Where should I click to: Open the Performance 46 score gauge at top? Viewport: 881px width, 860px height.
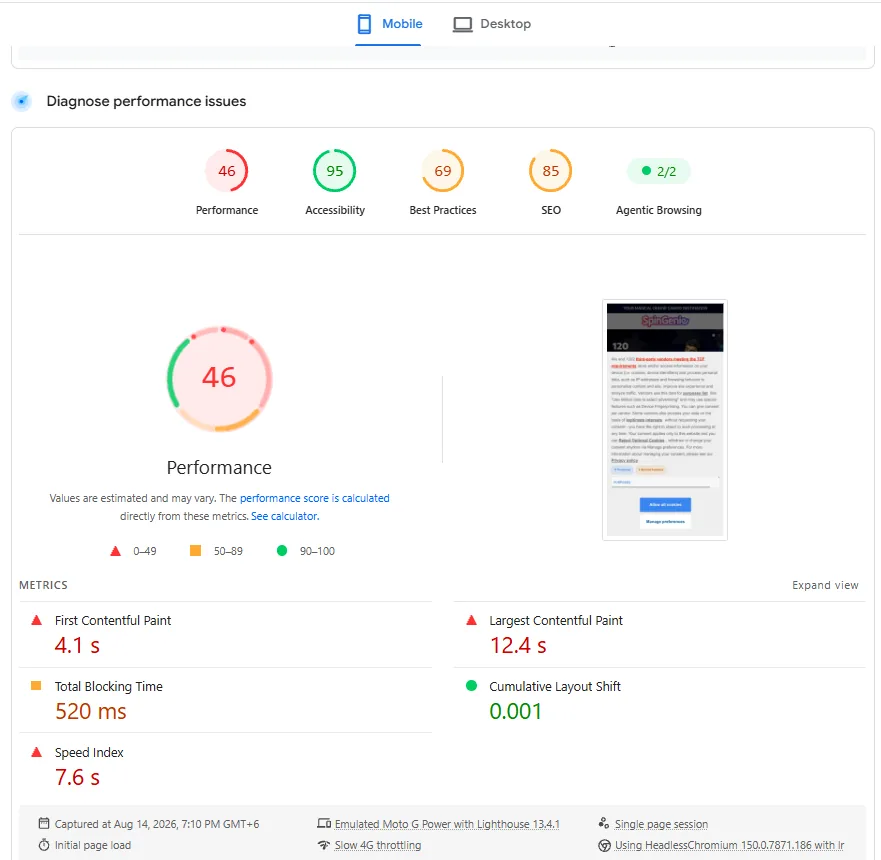226,170
